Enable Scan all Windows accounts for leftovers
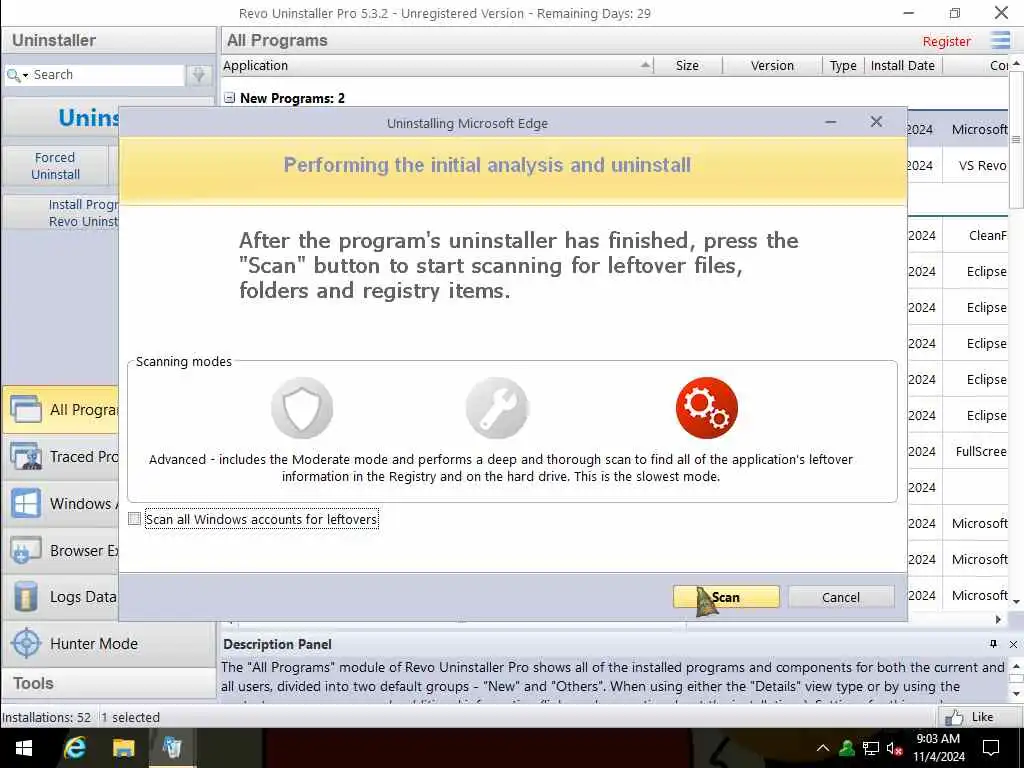This screenshot has height=768, width=1024. coord(135,519)
